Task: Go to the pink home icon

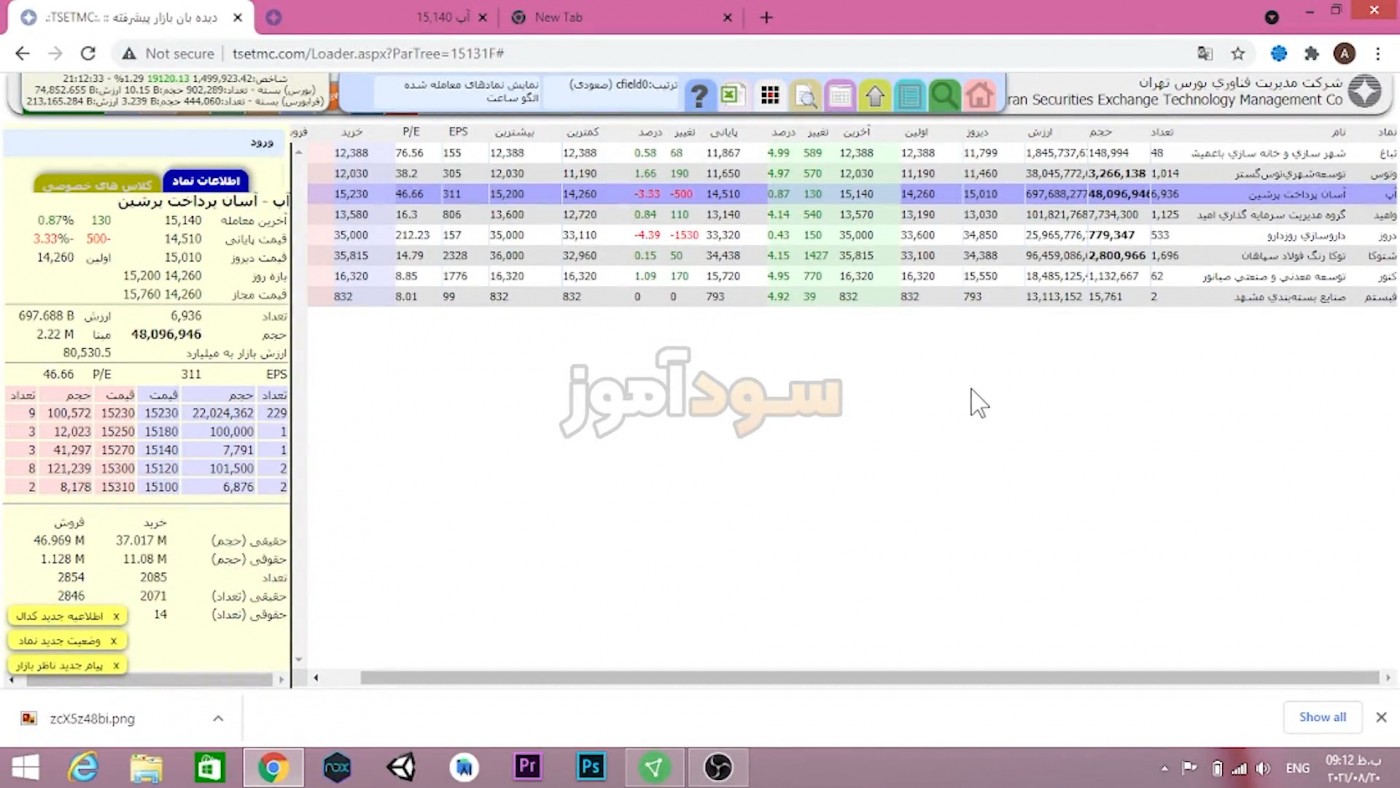Action: pyautogui.click(x=979, y=96)
